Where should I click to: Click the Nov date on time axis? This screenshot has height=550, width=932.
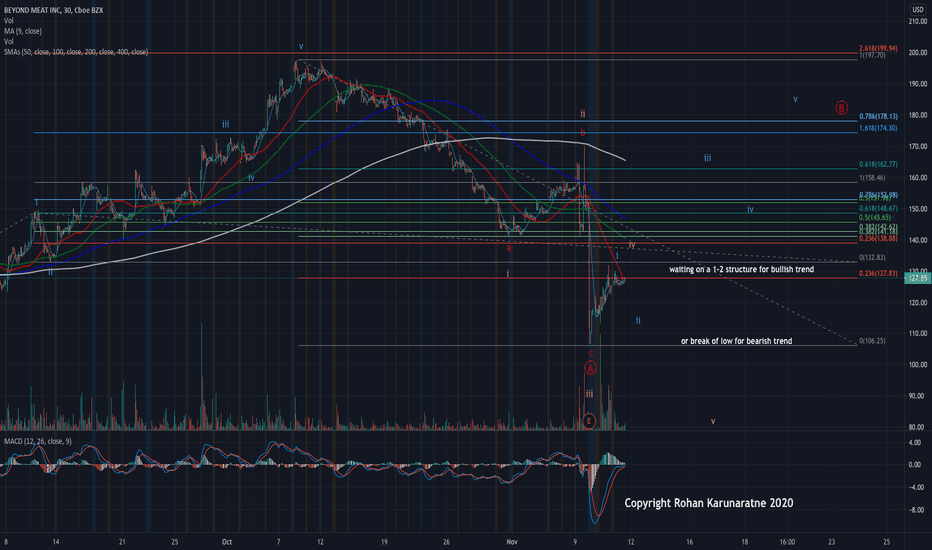point(512,542)
